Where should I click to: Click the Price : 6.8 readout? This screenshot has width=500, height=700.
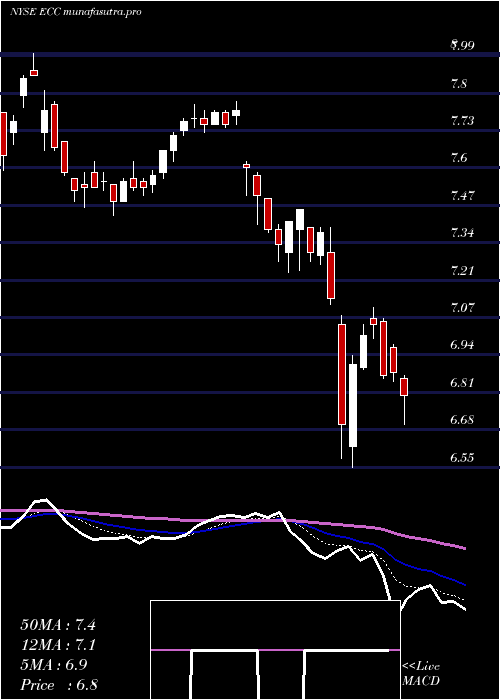[59, 685]
